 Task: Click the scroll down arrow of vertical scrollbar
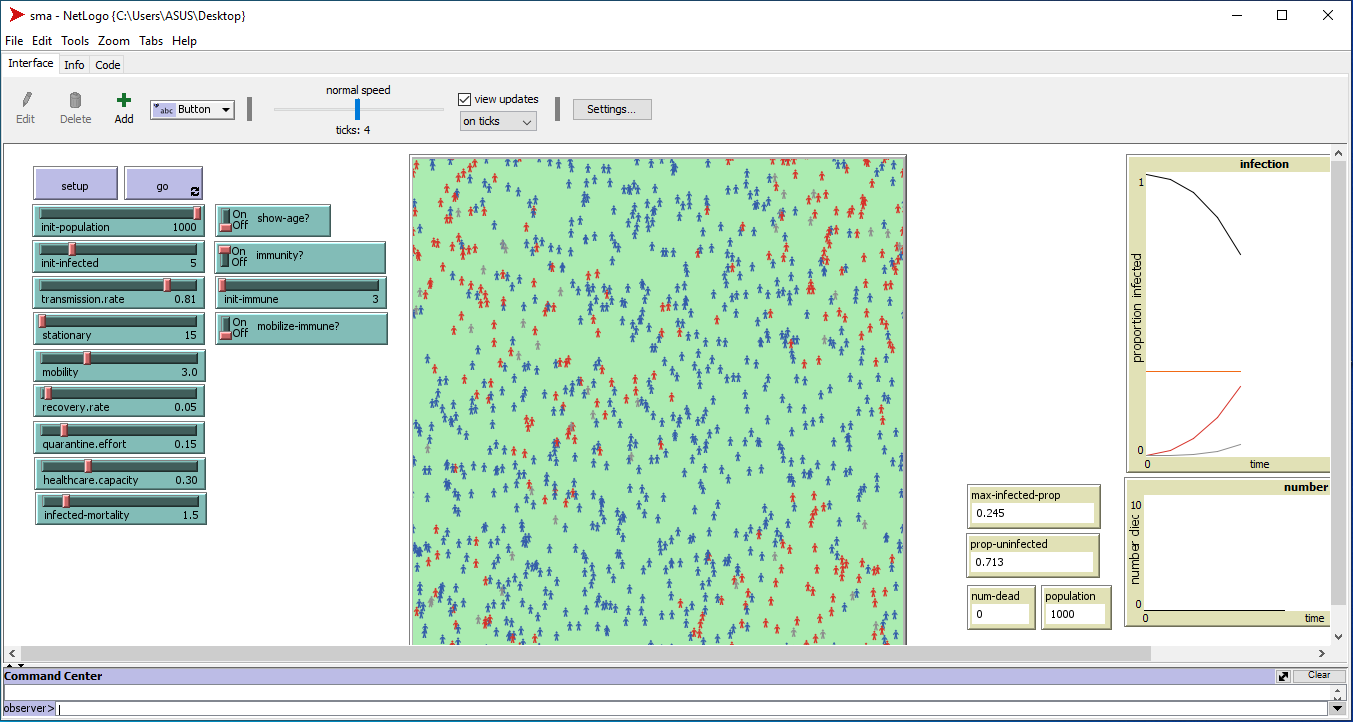1338,637
